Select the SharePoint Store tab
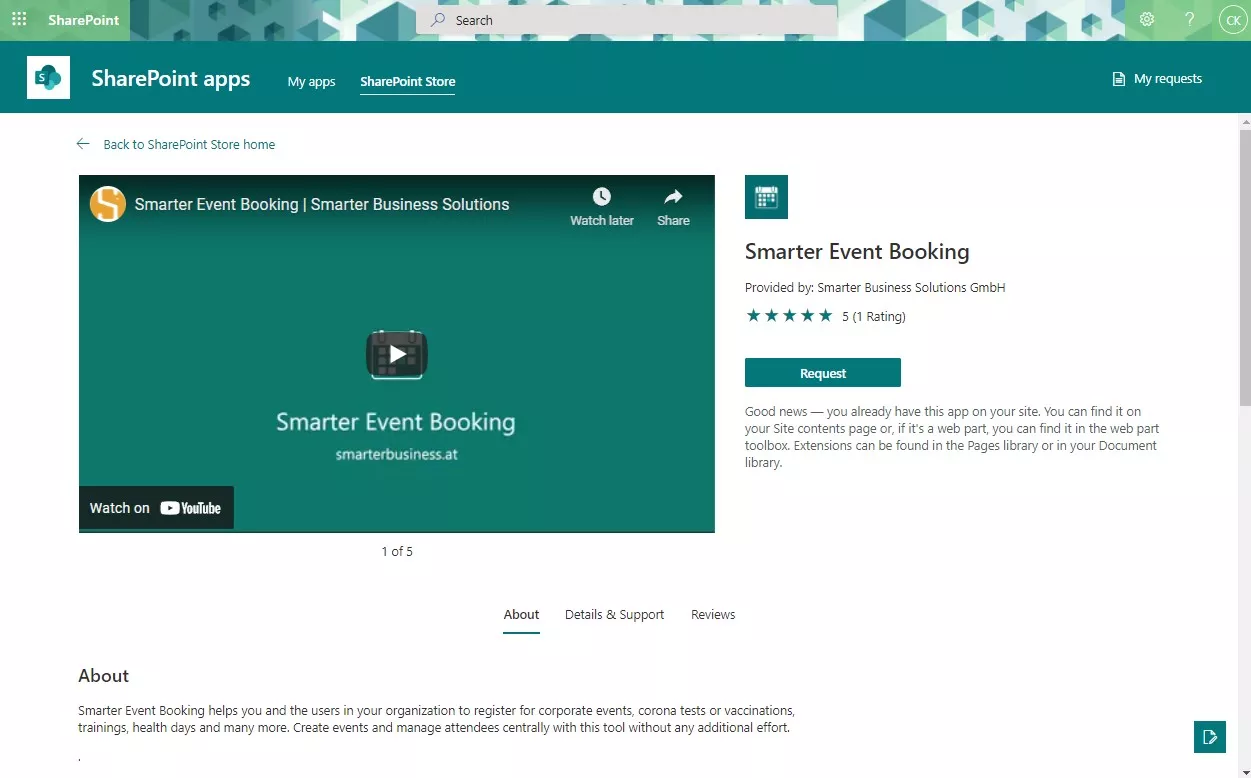Screen dimensions: 1251x778 (407, 82)
